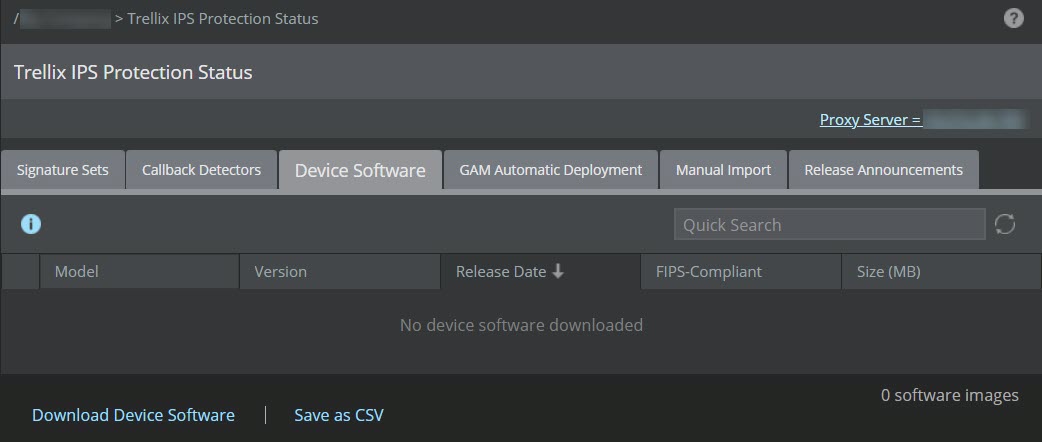Image resolution: width=1042 pixels, height=442 pixels.
Task: Click Trellix IPS Protection Status breadcrumb
Action: tap(223, 19)
